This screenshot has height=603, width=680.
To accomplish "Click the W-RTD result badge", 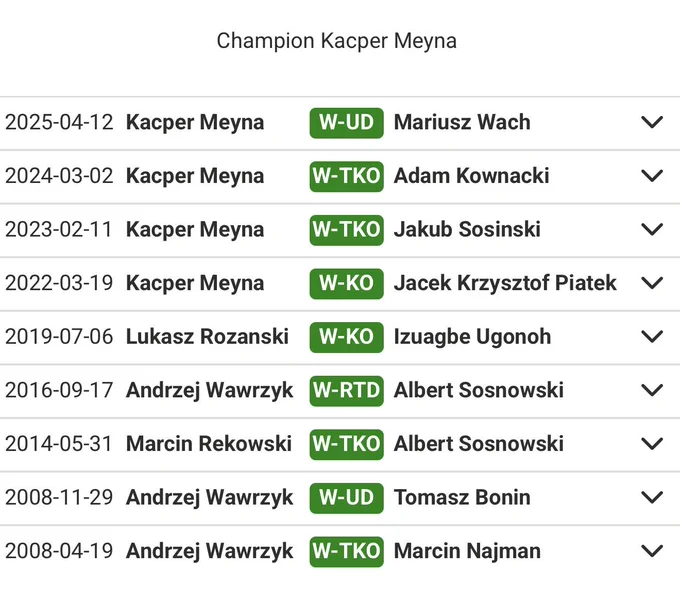I will [x=347, y=390].
